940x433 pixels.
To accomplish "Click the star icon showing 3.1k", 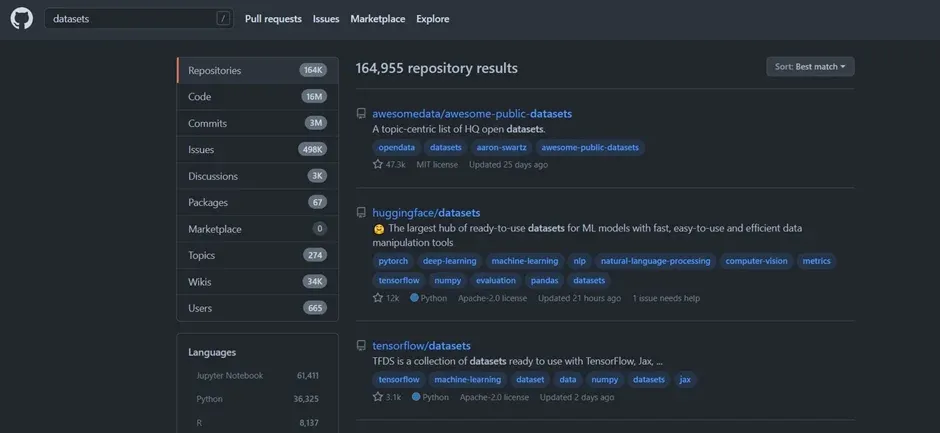I will (378, 397).
